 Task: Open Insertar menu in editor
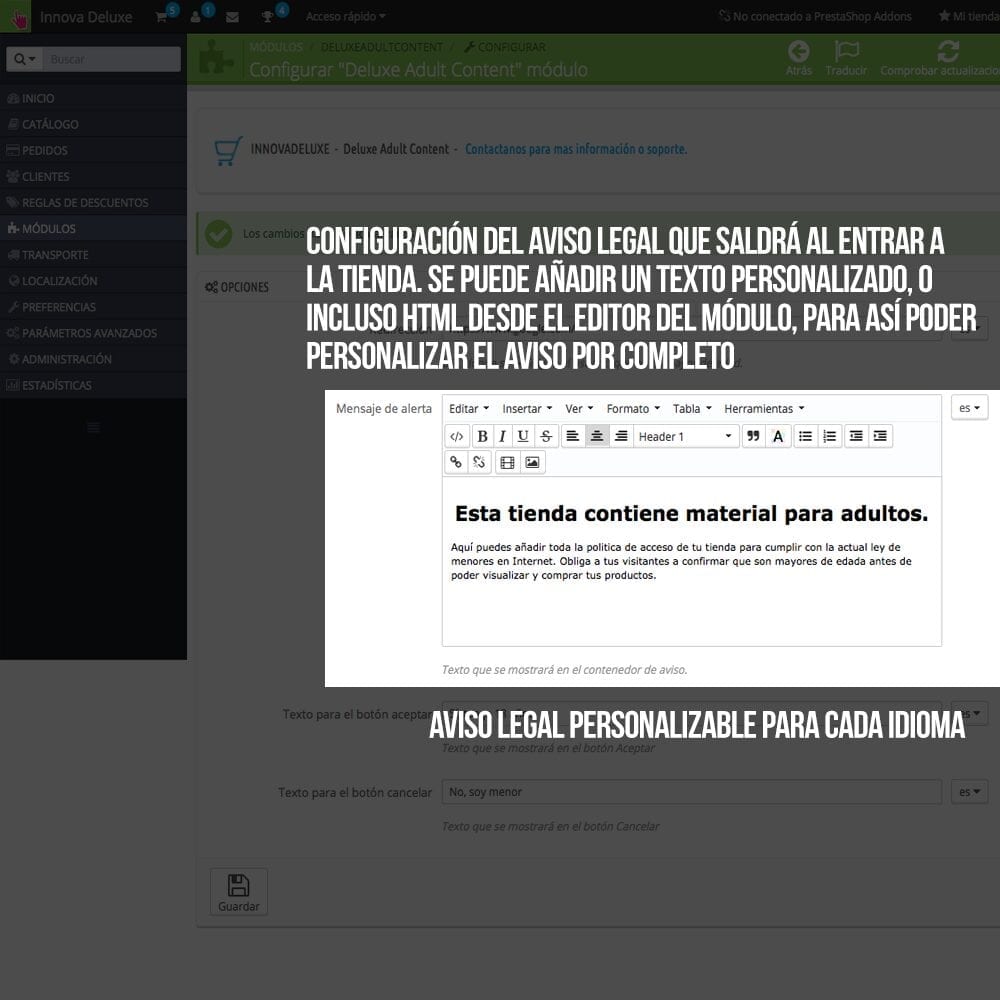527,408
